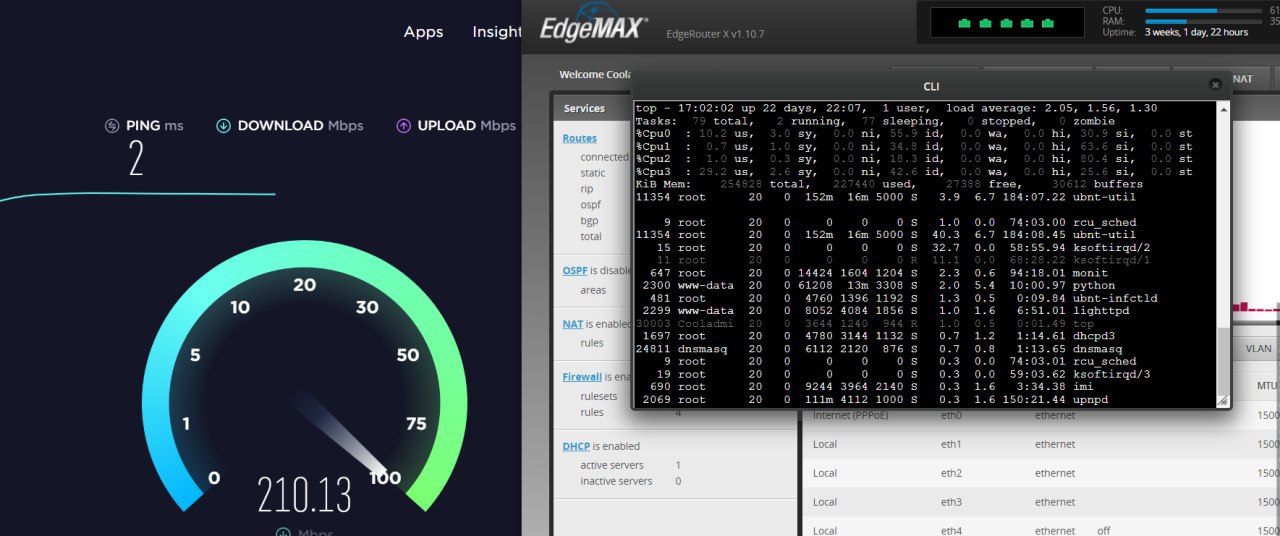Viewport: 1280px width, 536px height.
Task: Click the ping icon next to PING ms
Action: pos(112,126)
